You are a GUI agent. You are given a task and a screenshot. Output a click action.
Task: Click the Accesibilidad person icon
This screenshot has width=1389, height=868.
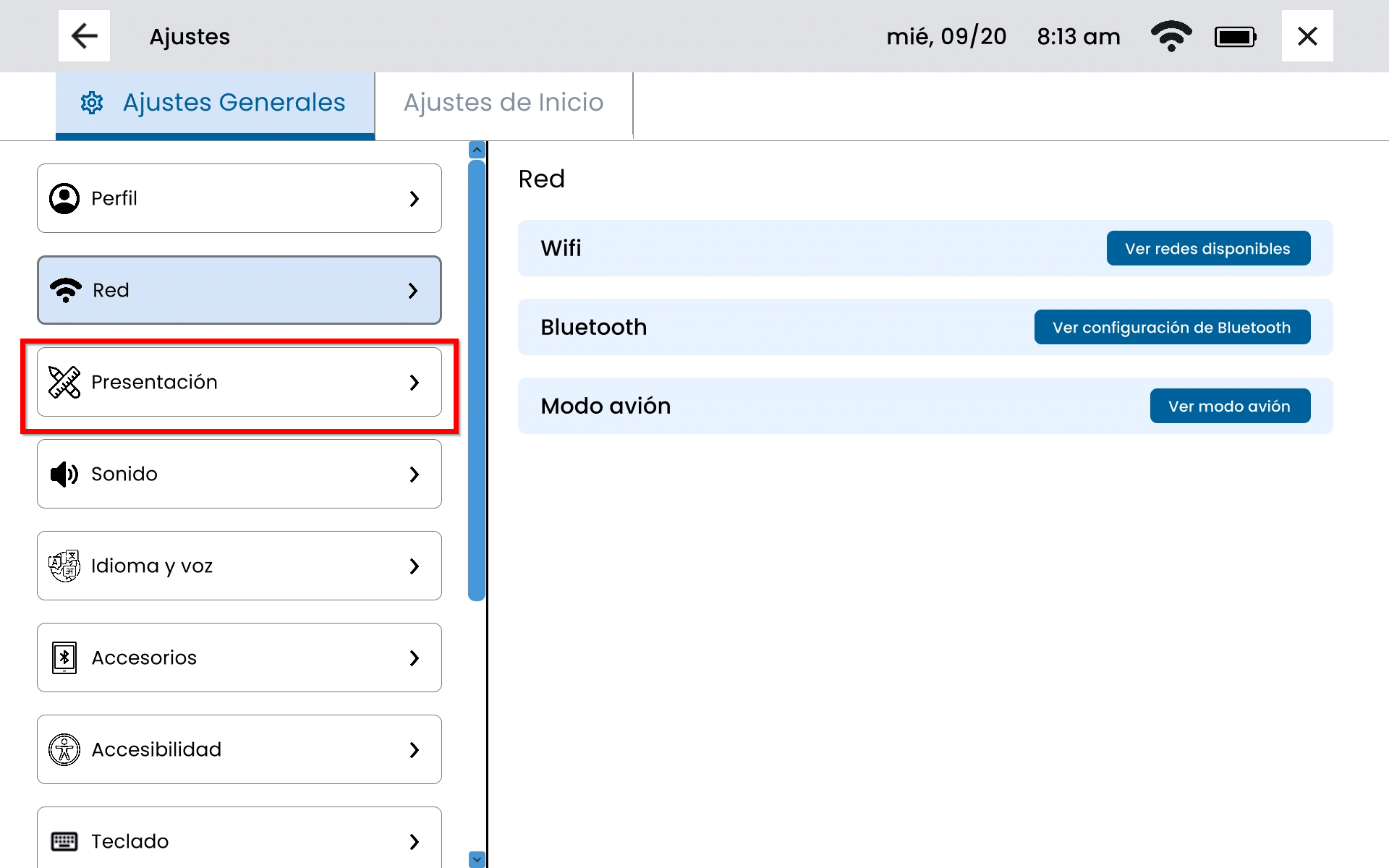pyautogui.click(x=64, y=749)
